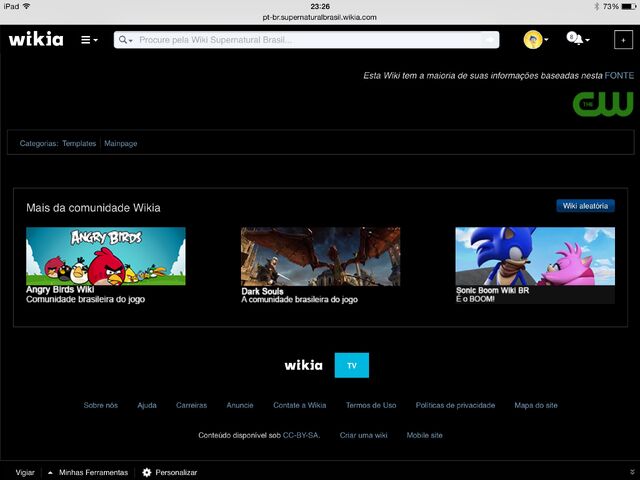Expand the Minhas Ferramentas menu
Image resolution: width=640 pixels, height=480 pixels.
tap(88, 472)
